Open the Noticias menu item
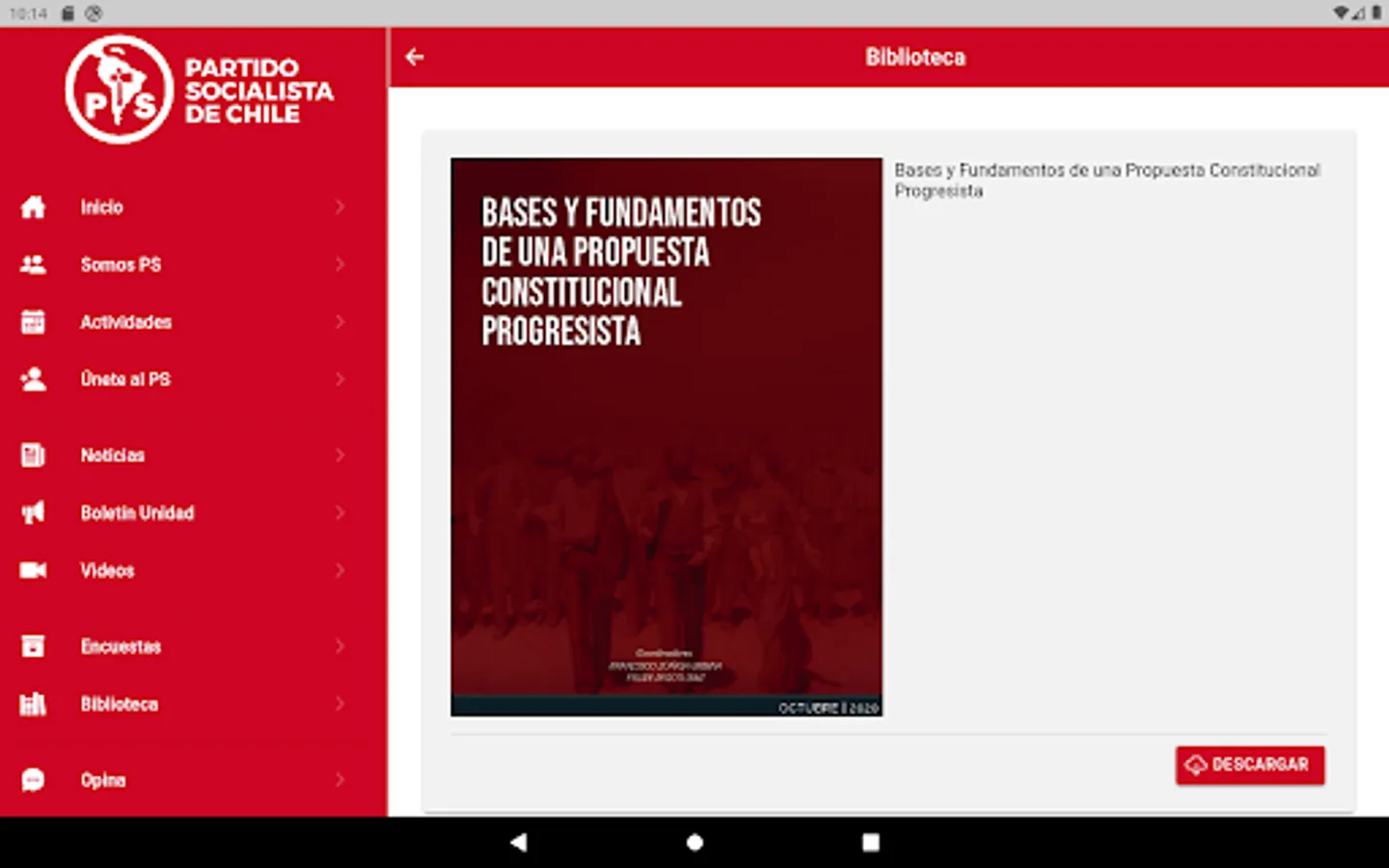This screenshot has height=868, width=1389. click(193, 455)
